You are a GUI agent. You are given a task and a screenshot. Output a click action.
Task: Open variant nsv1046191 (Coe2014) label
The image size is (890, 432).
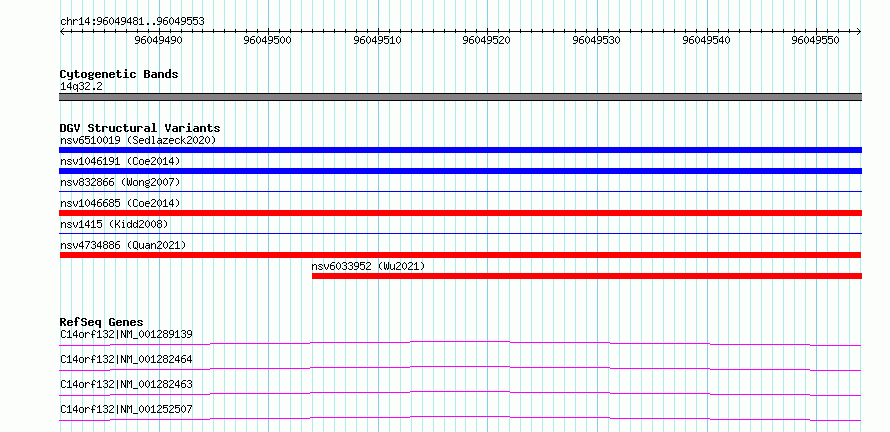point(120,161)
